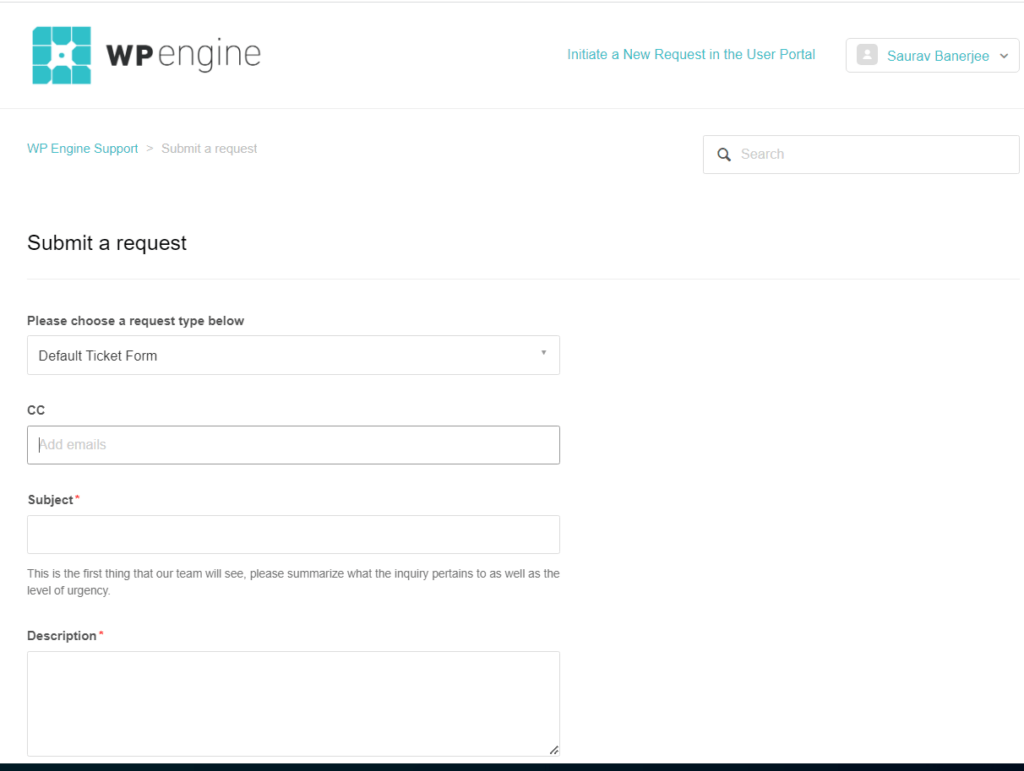
Task: Click the CC Add emails field
Action: [x=293, y=444]
